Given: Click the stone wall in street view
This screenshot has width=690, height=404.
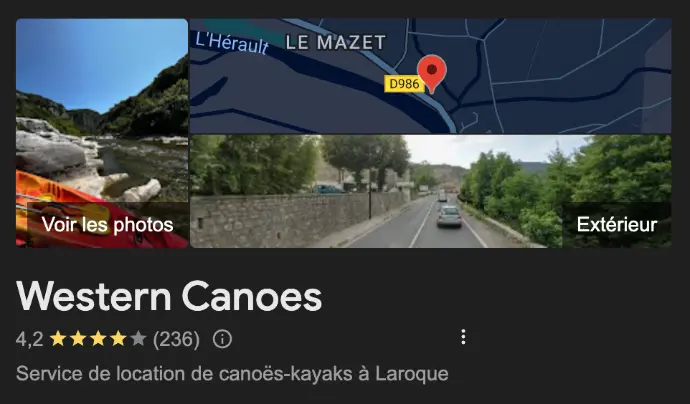Looking at the screenshot, I should coord(290,220).
